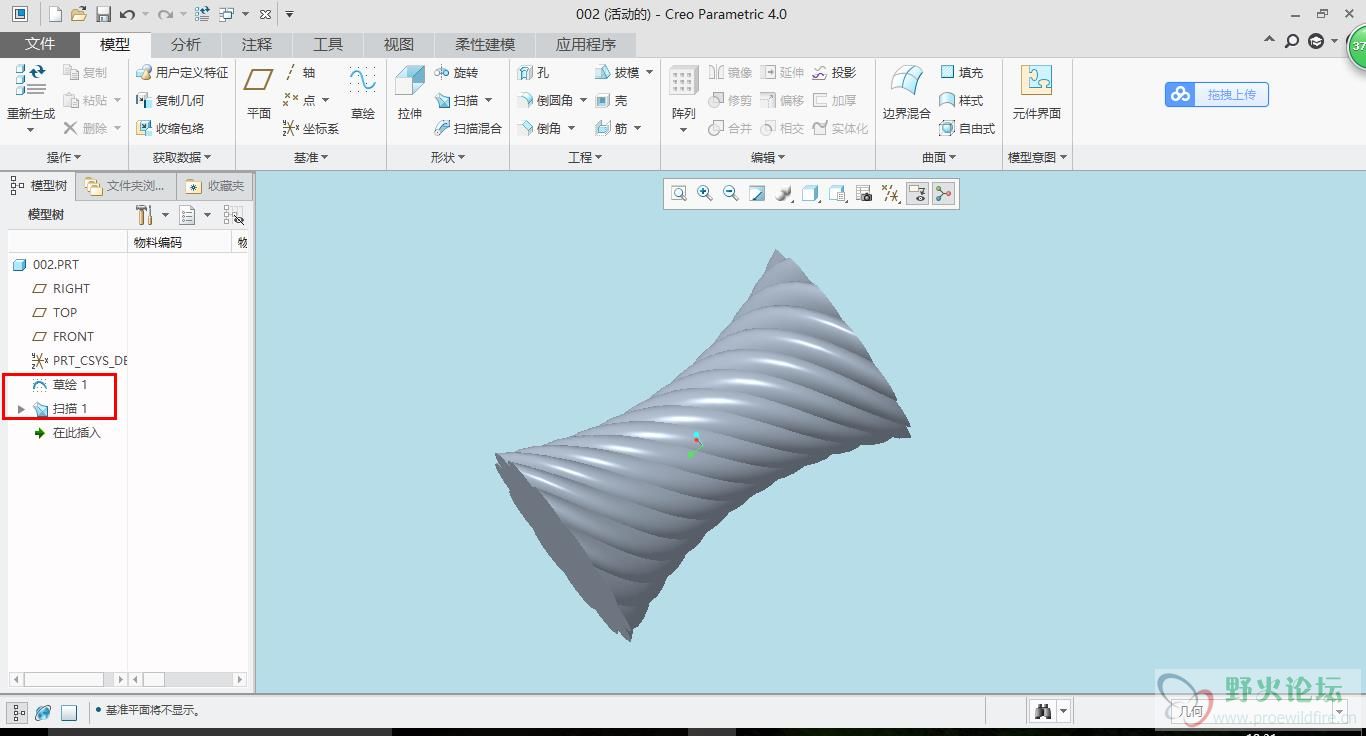This screenshot has height=736, width=1366.
Task: Open the 文件 file menu
Action: click(x=40, y=44)
